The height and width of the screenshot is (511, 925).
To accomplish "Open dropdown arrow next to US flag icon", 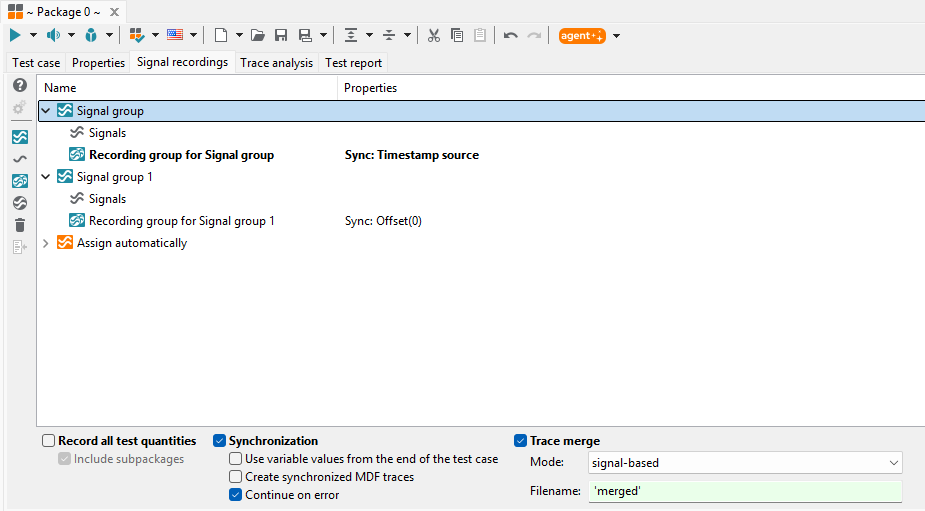I will click(x=193, y=35).
